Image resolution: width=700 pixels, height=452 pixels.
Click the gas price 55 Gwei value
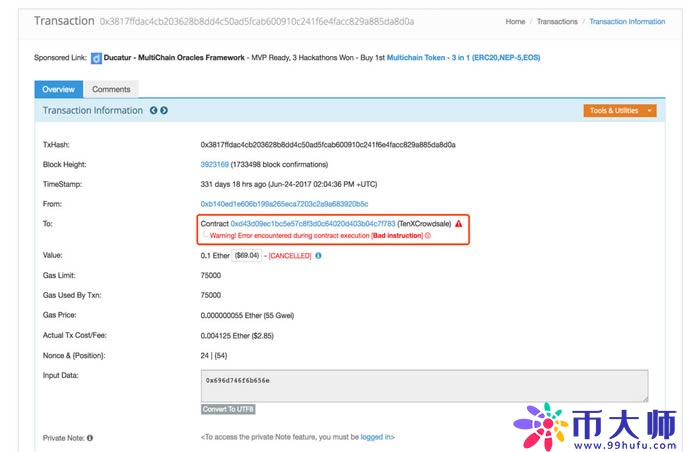[x=247, y=315]
